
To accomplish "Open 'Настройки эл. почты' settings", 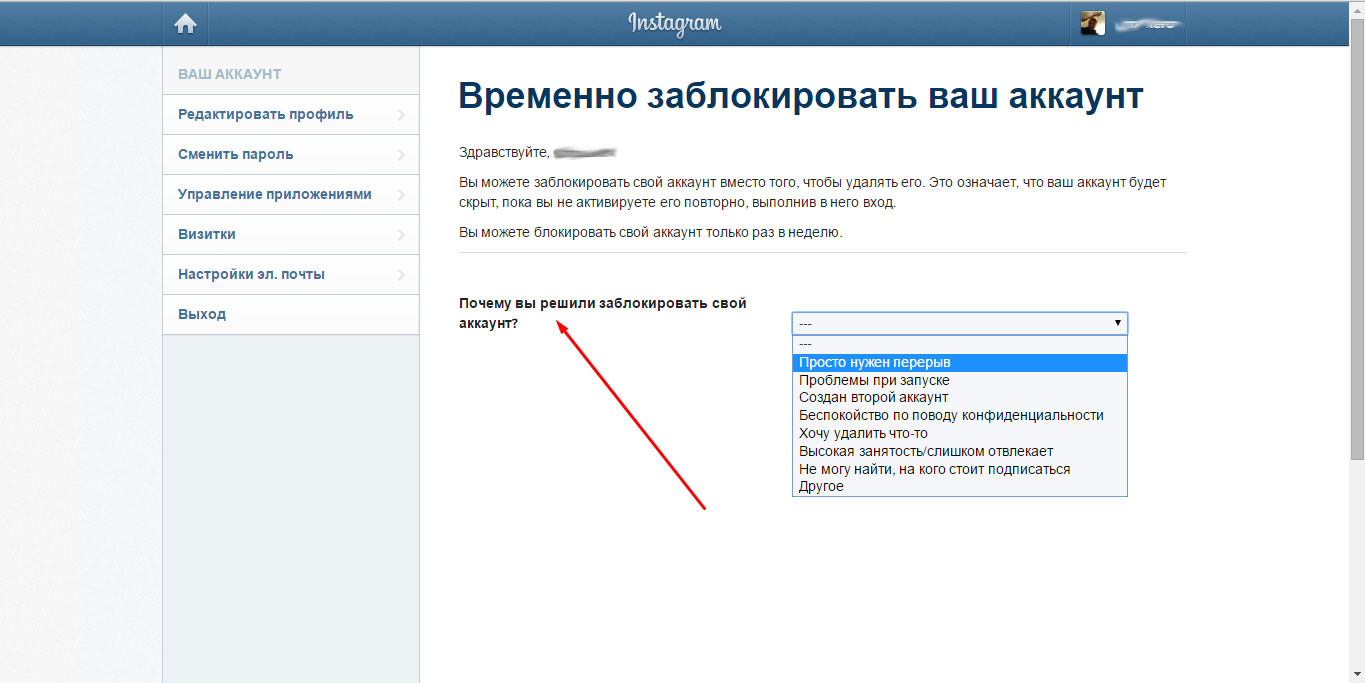I will 251,274.
